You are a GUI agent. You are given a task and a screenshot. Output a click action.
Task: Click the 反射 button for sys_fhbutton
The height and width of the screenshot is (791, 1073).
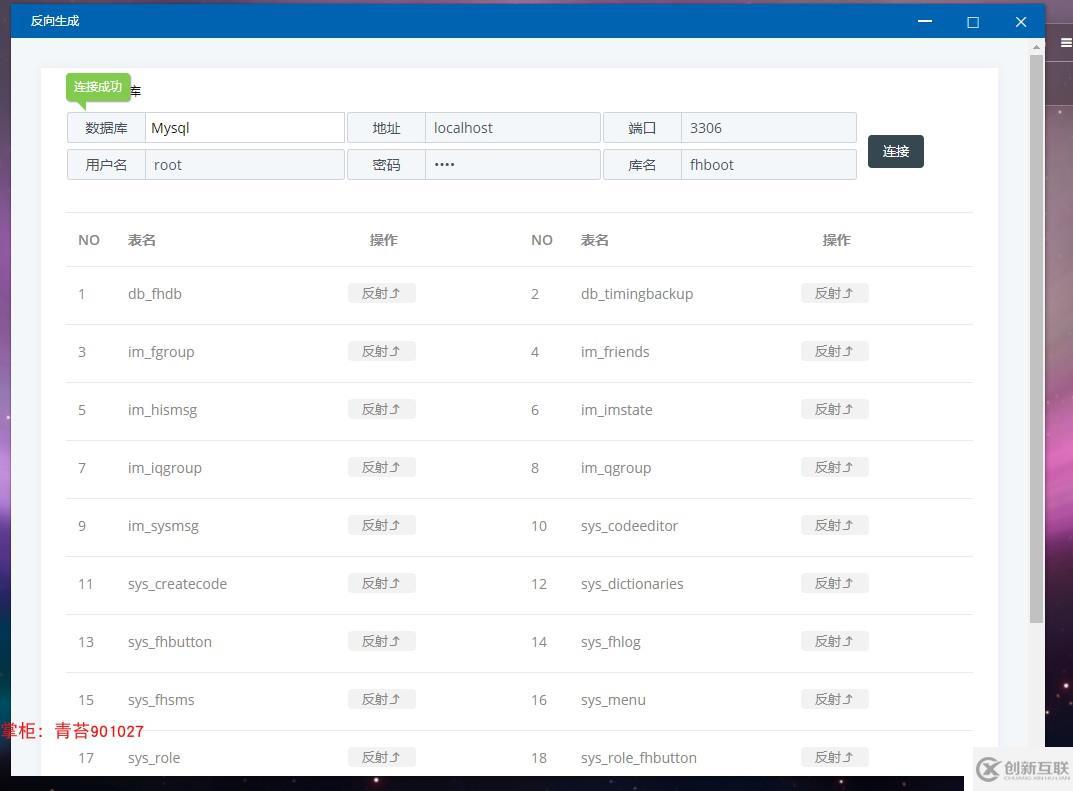[381, 642]
